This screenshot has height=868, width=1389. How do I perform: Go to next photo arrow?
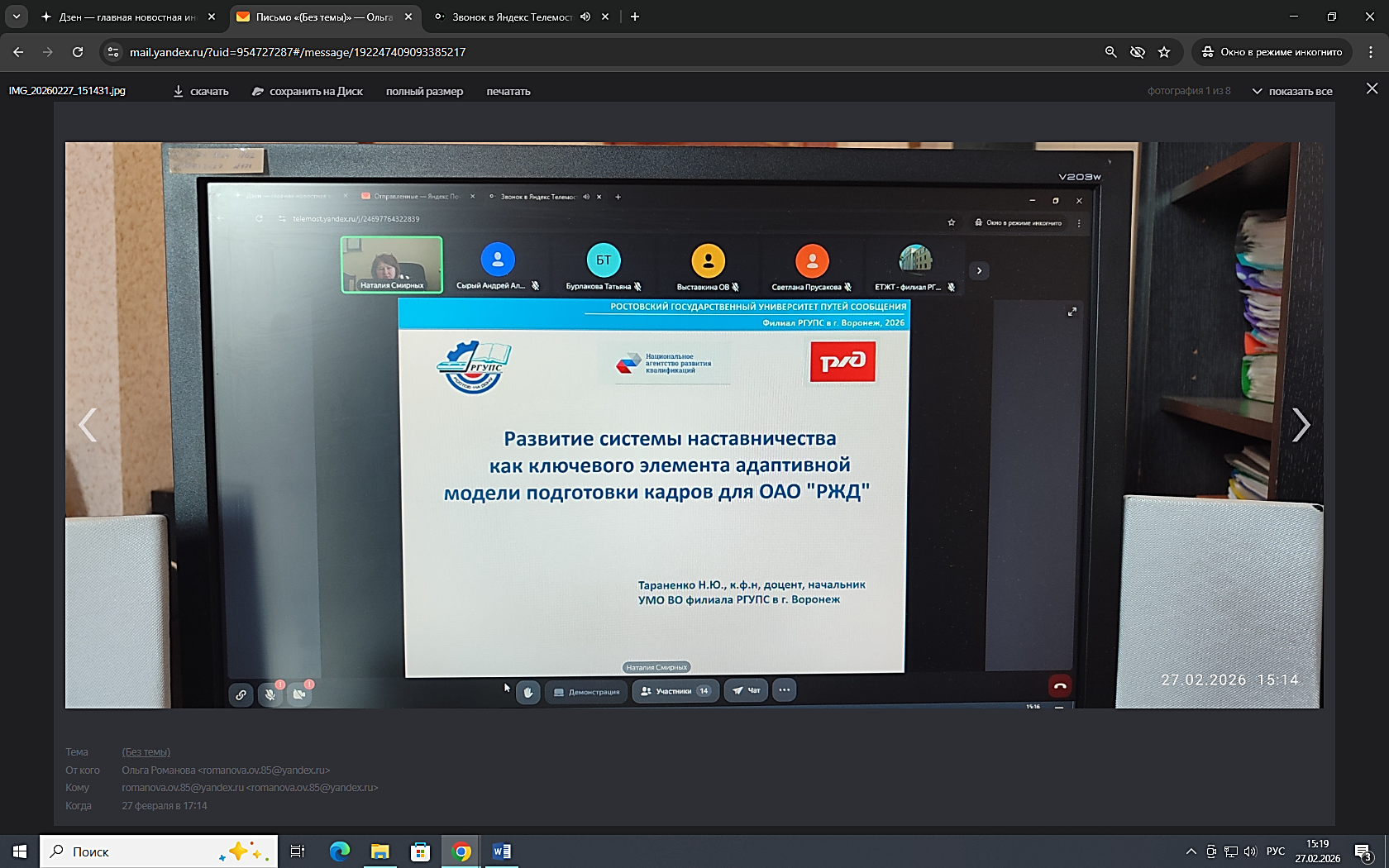(x=1301, y=425)
